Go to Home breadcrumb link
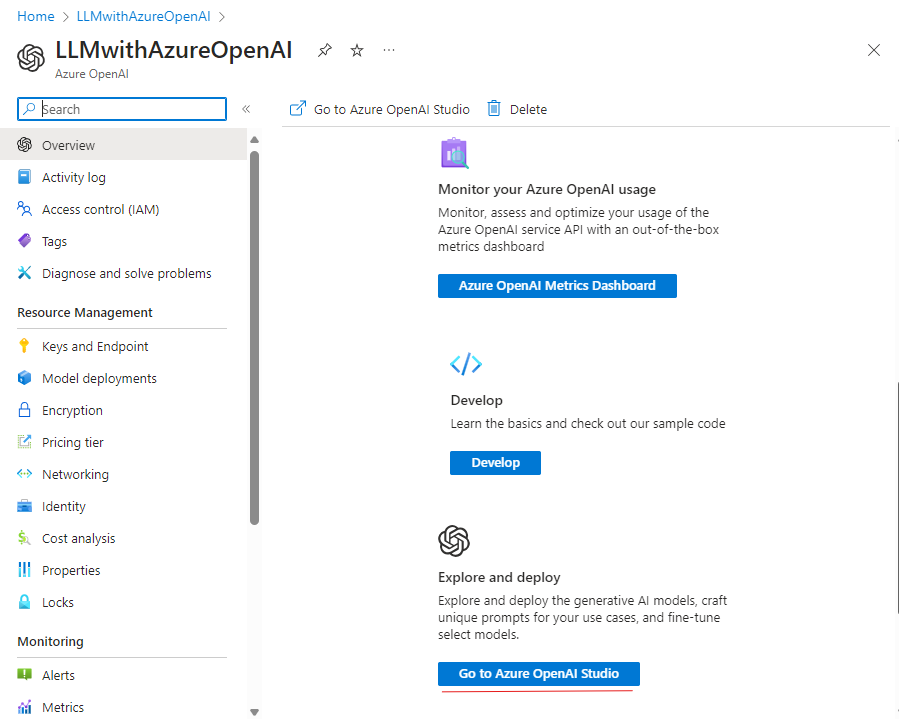The width and height of the screenshot is (899, 719). pyautogui.click(x=36, y=16)
